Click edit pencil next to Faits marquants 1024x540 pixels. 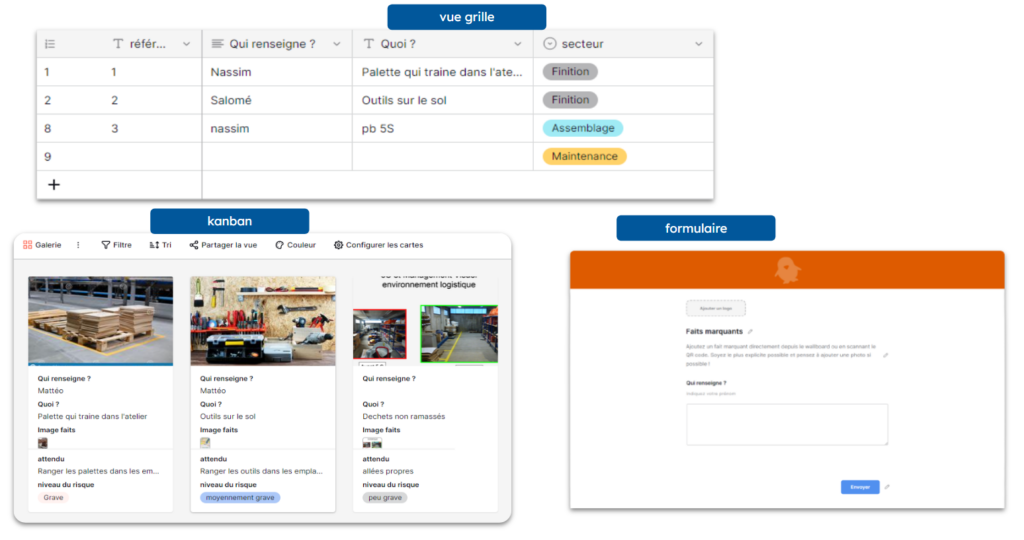(x=750, y=332)
